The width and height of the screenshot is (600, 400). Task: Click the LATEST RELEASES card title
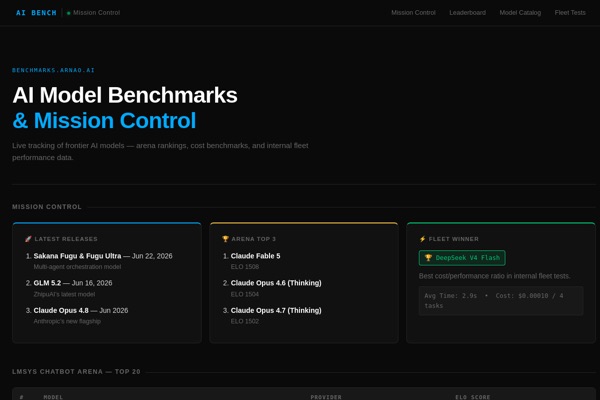coord(66,239)
